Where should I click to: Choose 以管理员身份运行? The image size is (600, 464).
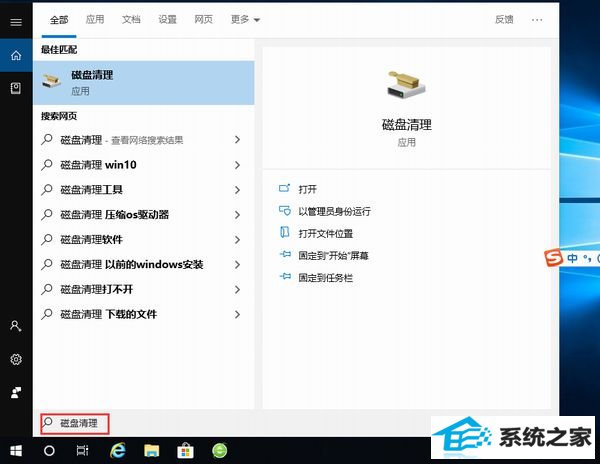(x=334, y=211)
